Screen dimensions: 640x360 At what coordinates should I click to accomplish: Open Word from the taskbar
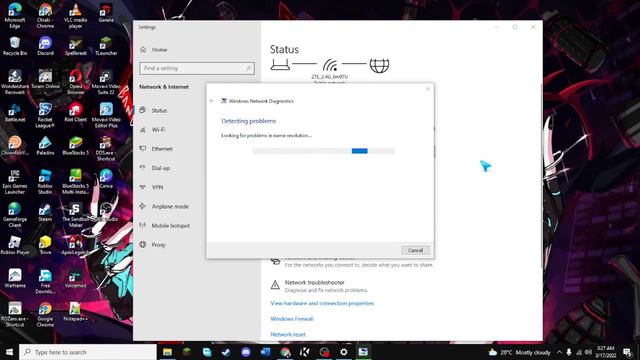[265, 352]
